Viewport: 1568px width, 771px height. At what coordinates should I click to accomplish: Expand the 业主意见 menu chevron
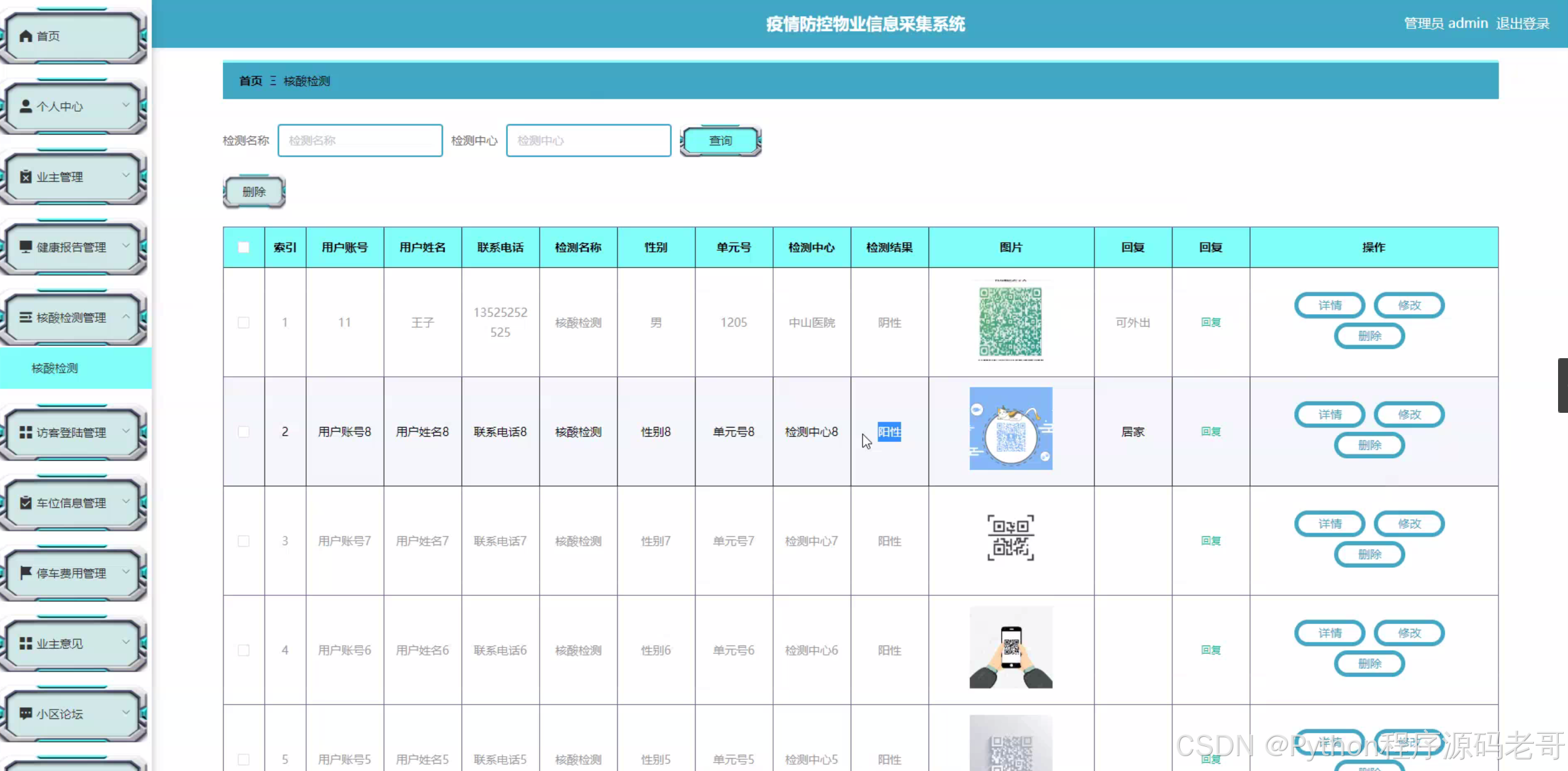126,642
